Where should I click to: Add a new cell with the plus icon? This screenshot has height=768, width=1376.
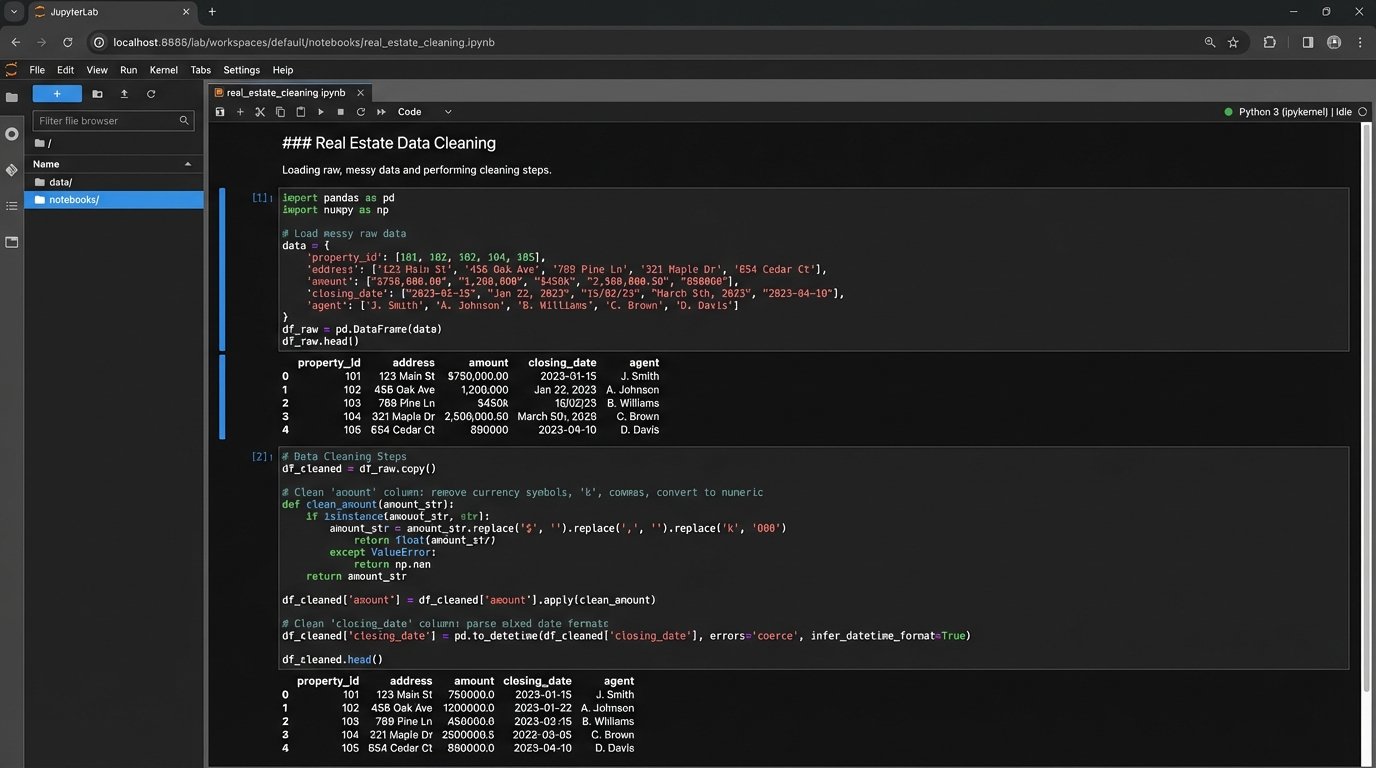[x=240, y=112]
